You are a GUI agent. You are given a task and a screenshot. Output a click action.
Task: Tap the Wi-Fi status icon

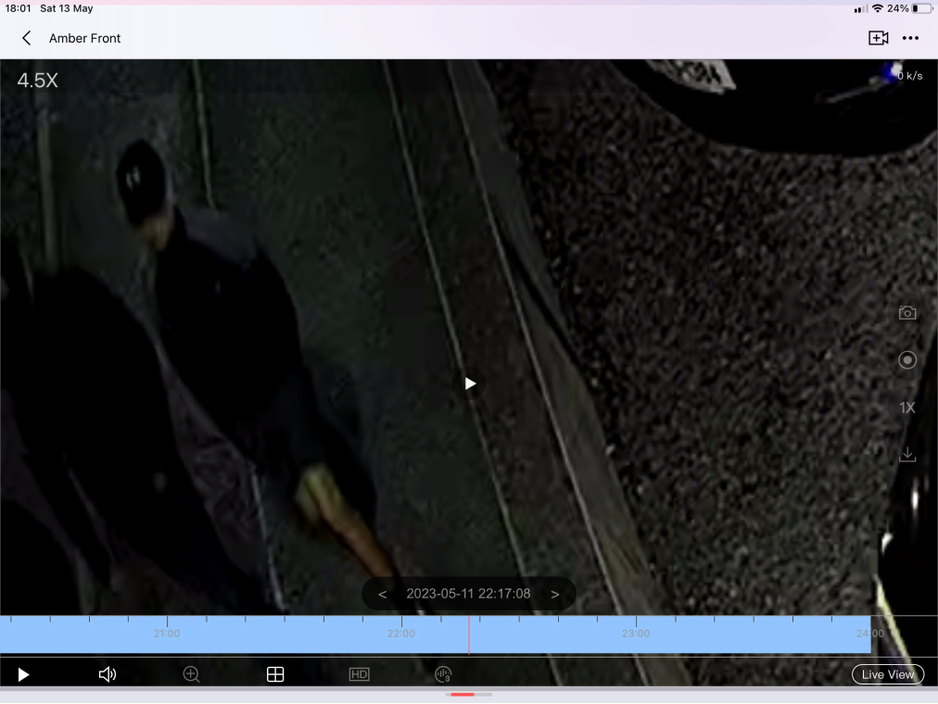coord(878,8)
